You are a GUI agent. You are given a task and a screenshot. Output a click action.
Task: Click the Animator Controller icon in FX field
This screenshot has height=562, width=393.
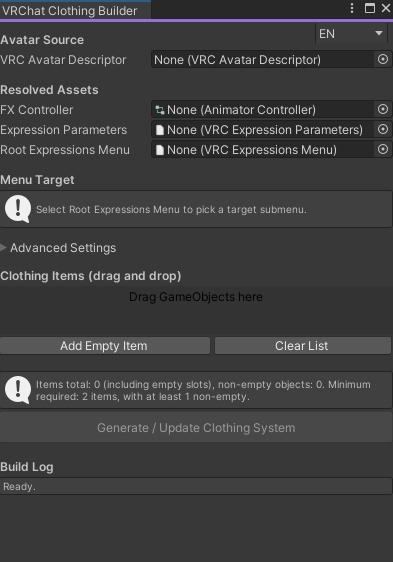pos(160,110)
